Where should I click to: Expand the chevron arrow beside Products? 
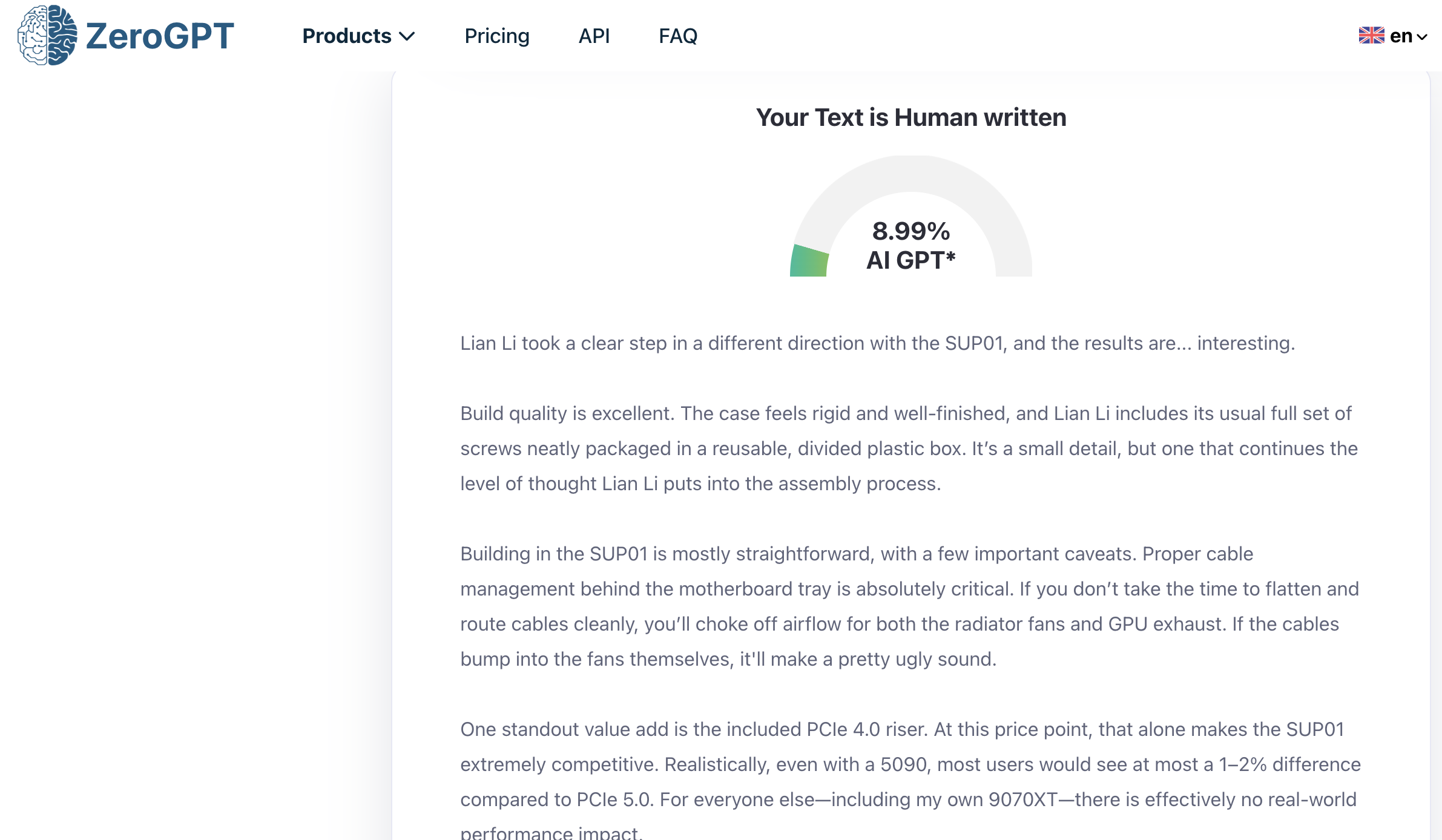coord(407,36)
